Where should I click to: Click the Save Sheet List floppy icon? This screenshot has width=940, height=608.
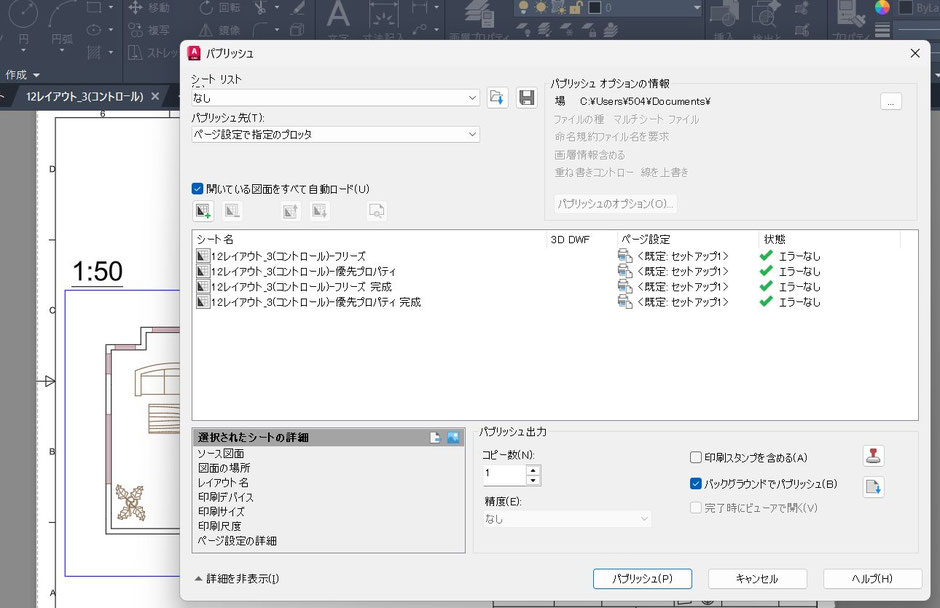pyautogui.click(x=526, y=98)
